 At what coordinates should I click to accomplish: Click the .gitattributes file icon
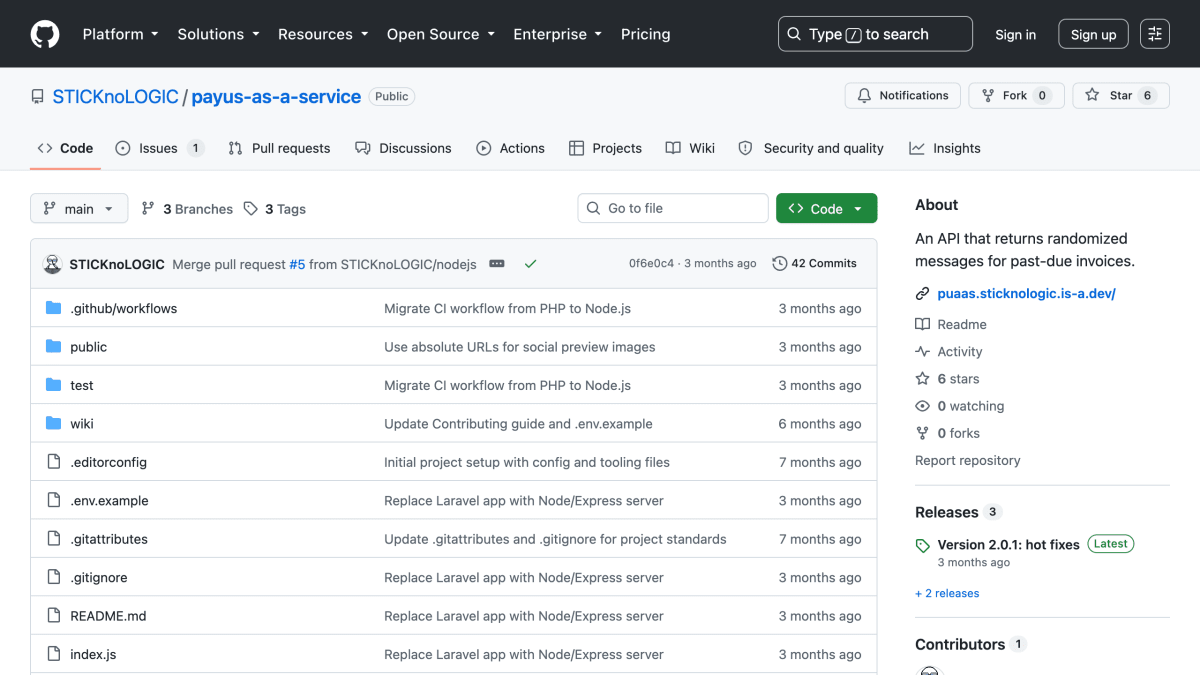tap(54, 539)
